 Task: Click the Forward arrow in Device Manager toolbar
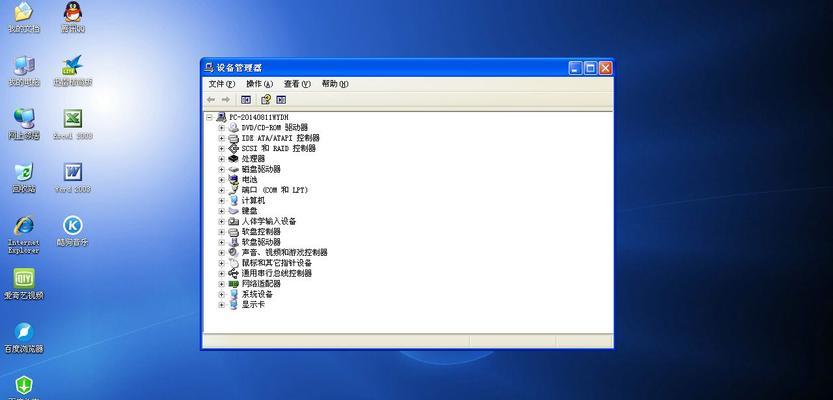226,99
